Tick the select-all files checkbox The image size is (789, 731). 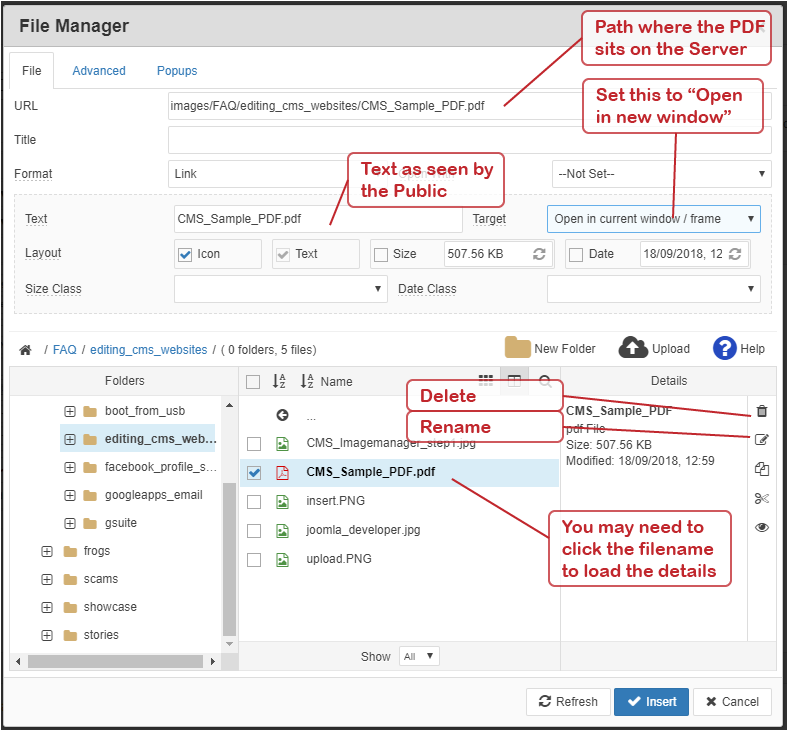[x=253, y=382]
